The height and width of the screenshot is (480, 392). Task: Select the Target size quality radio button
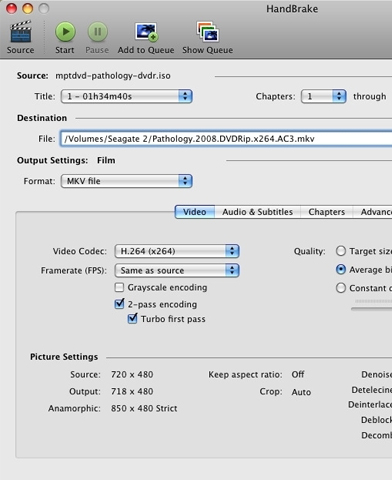coord(341,251)
